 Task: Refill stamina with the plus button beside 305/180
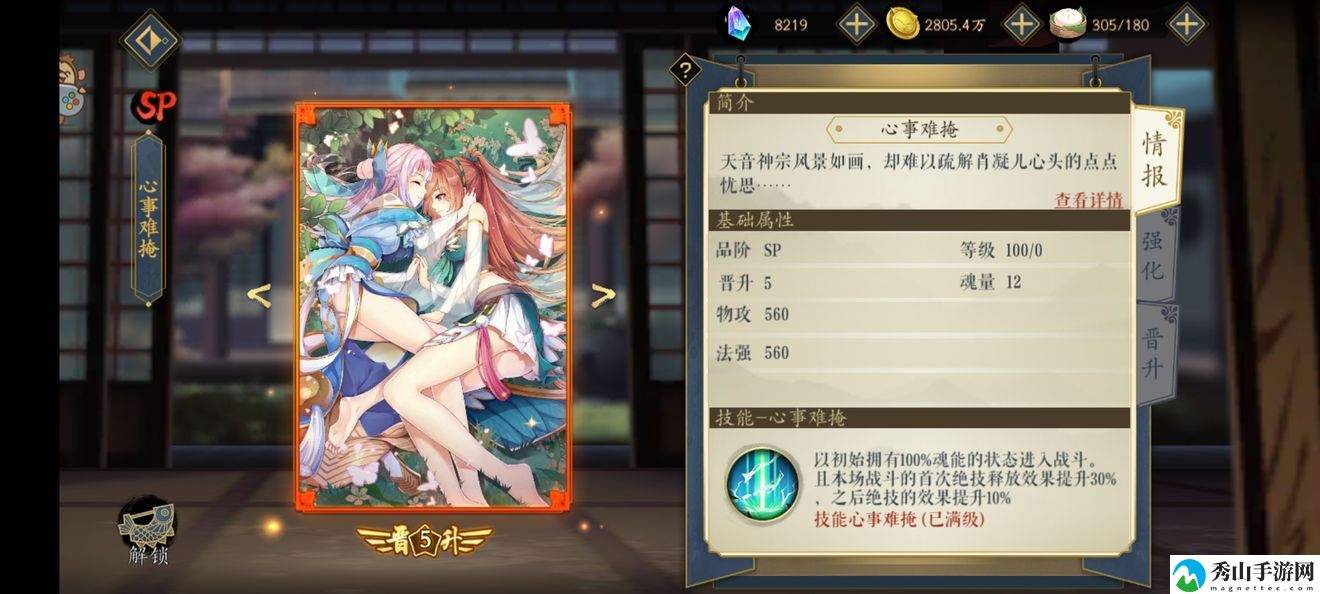pyautogui.click(x=1186, y=24)
